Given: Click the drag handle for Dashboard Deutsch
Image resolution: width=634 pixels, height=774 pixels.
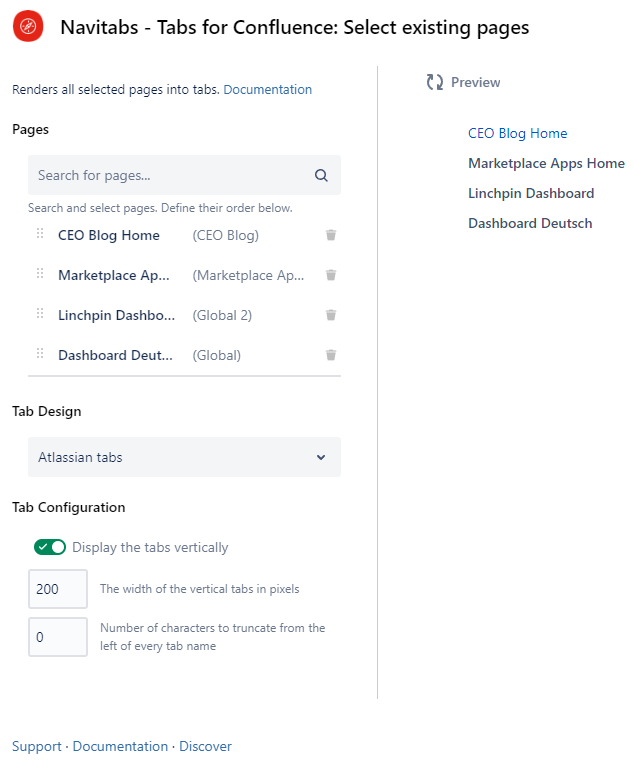Looking at the screenshot, I should coord(40,354).
